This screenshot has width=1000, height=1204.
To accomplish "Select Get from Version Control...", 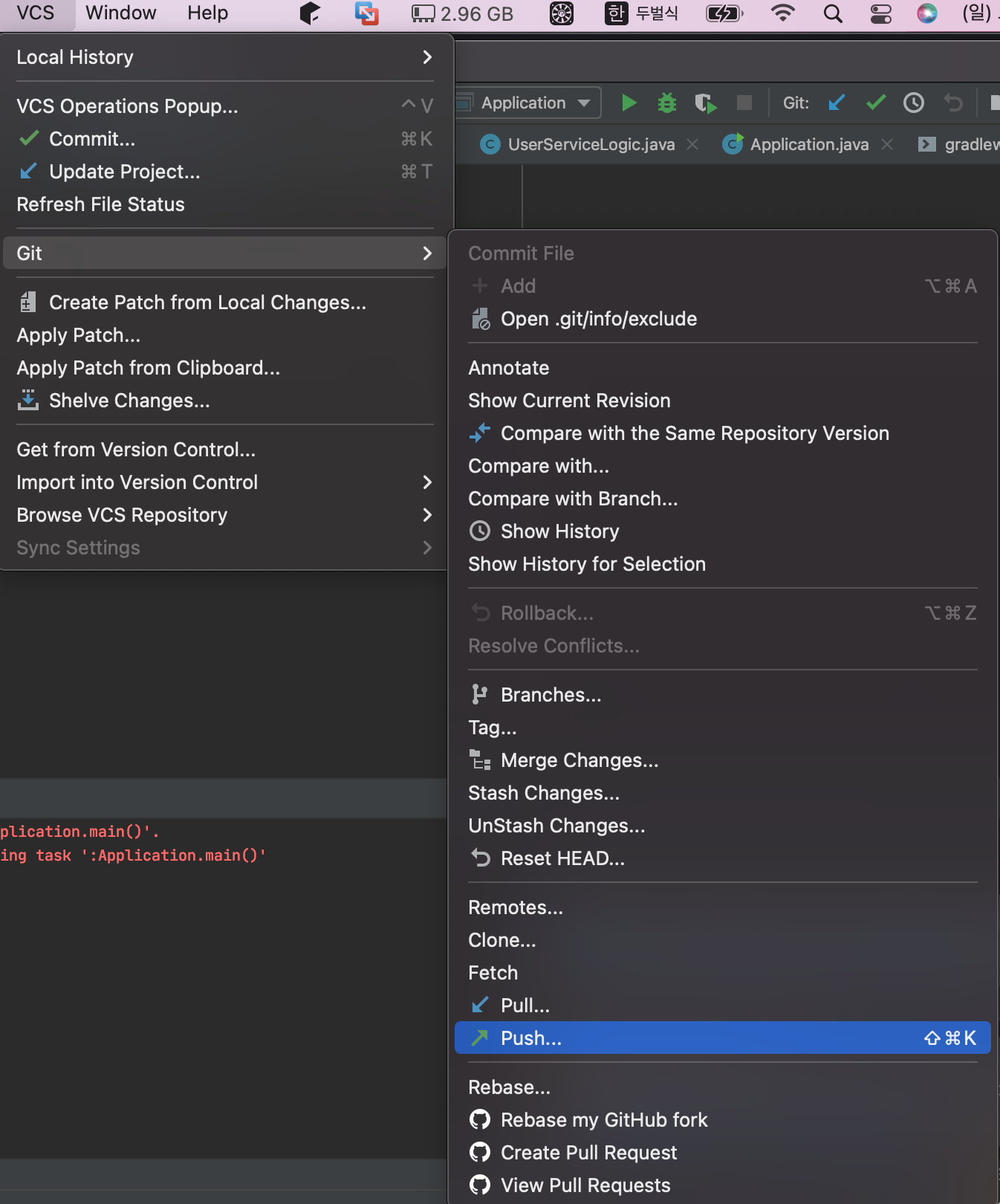I will (x=224, y=450).
